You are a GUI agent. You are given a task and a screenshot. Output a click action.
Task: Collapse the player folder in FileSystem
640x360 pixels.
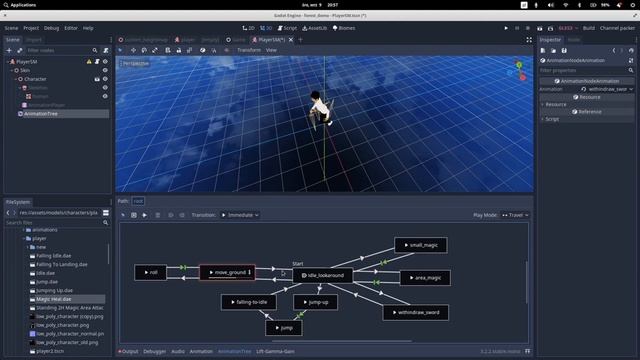[24, 238]
